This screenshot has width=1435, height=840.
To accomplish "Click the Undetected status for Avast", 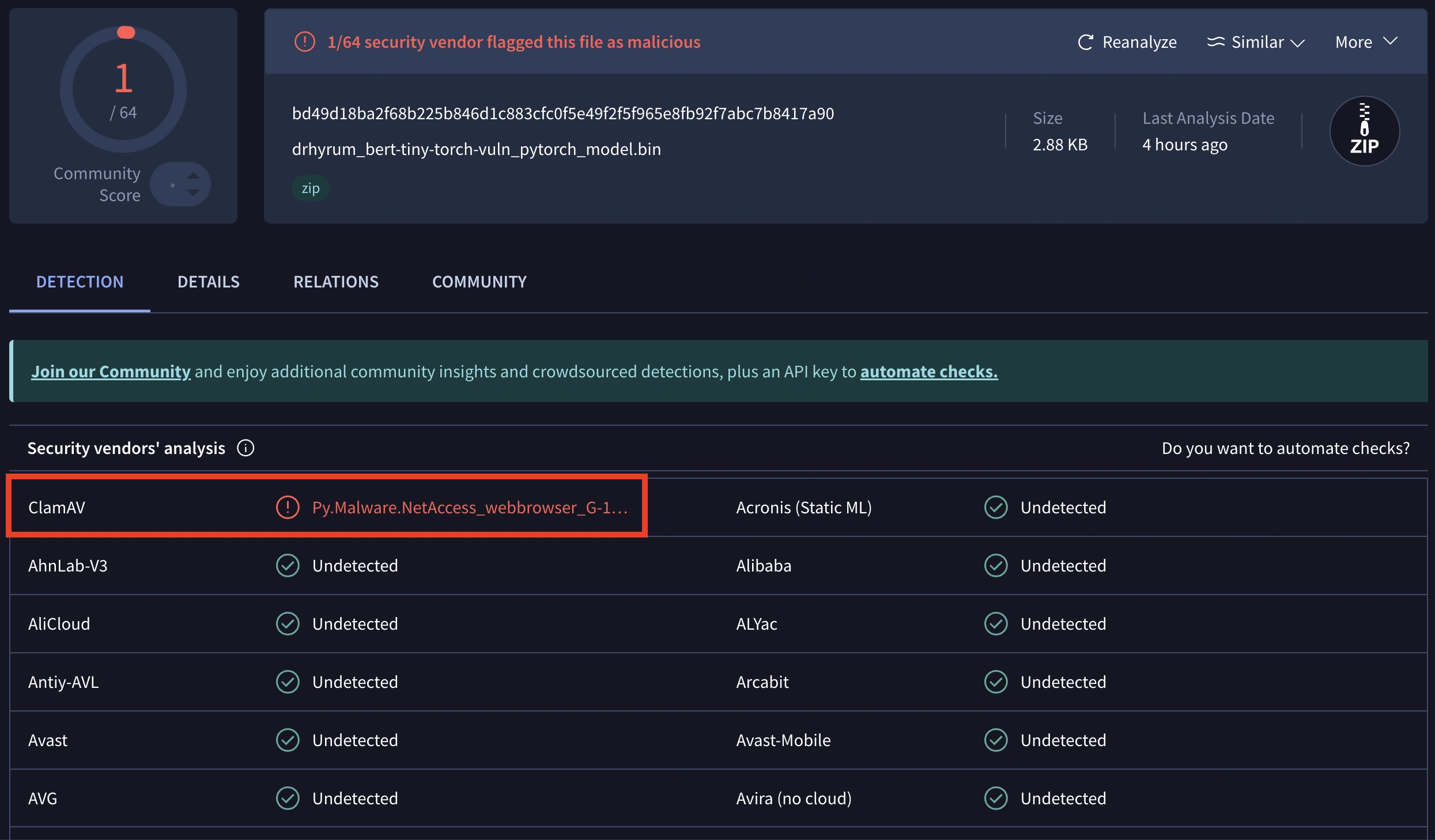I will coord(354,740).
